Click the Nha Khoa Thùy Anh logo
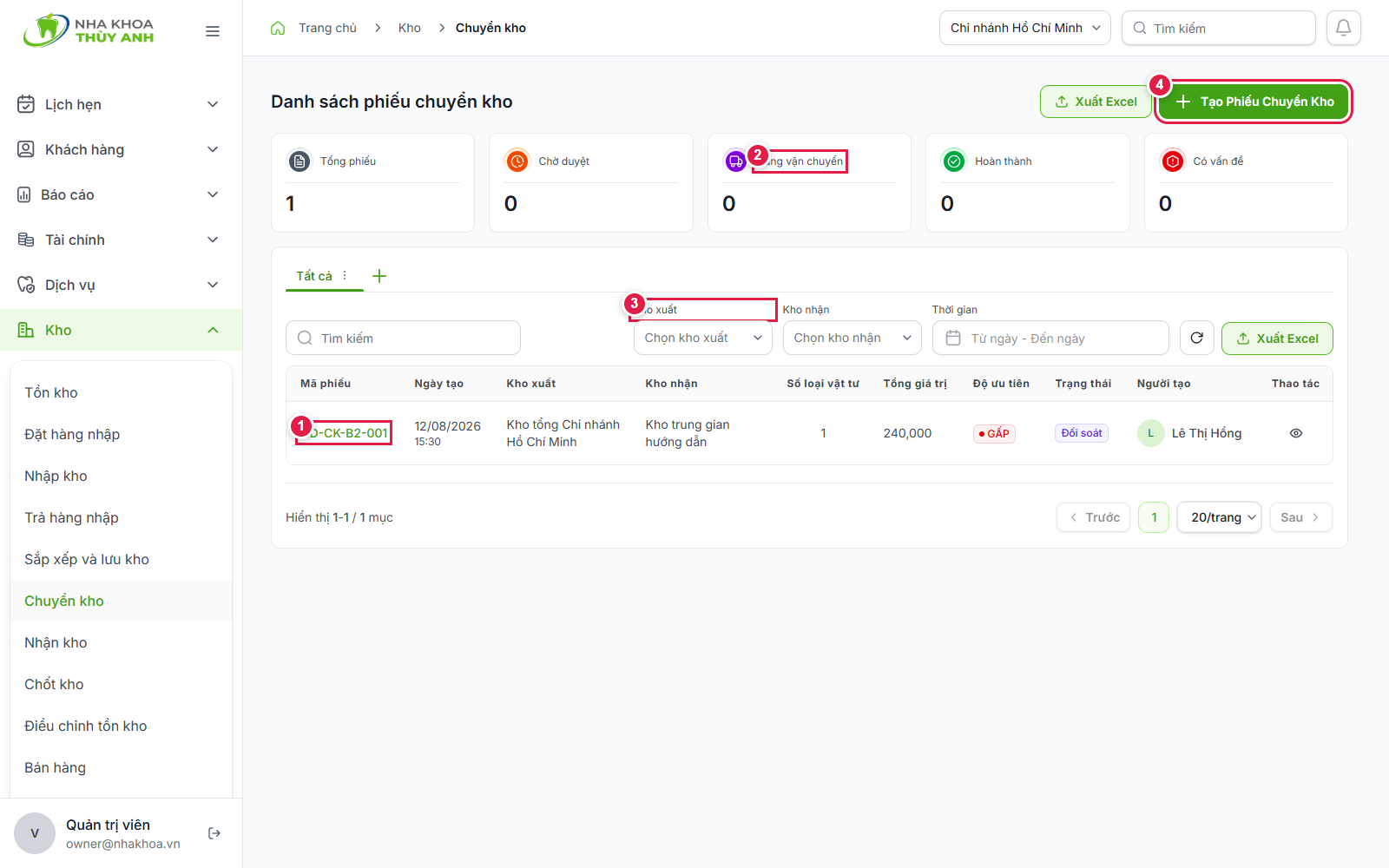This screenshot has height=868, width=1389. (89, 30)
